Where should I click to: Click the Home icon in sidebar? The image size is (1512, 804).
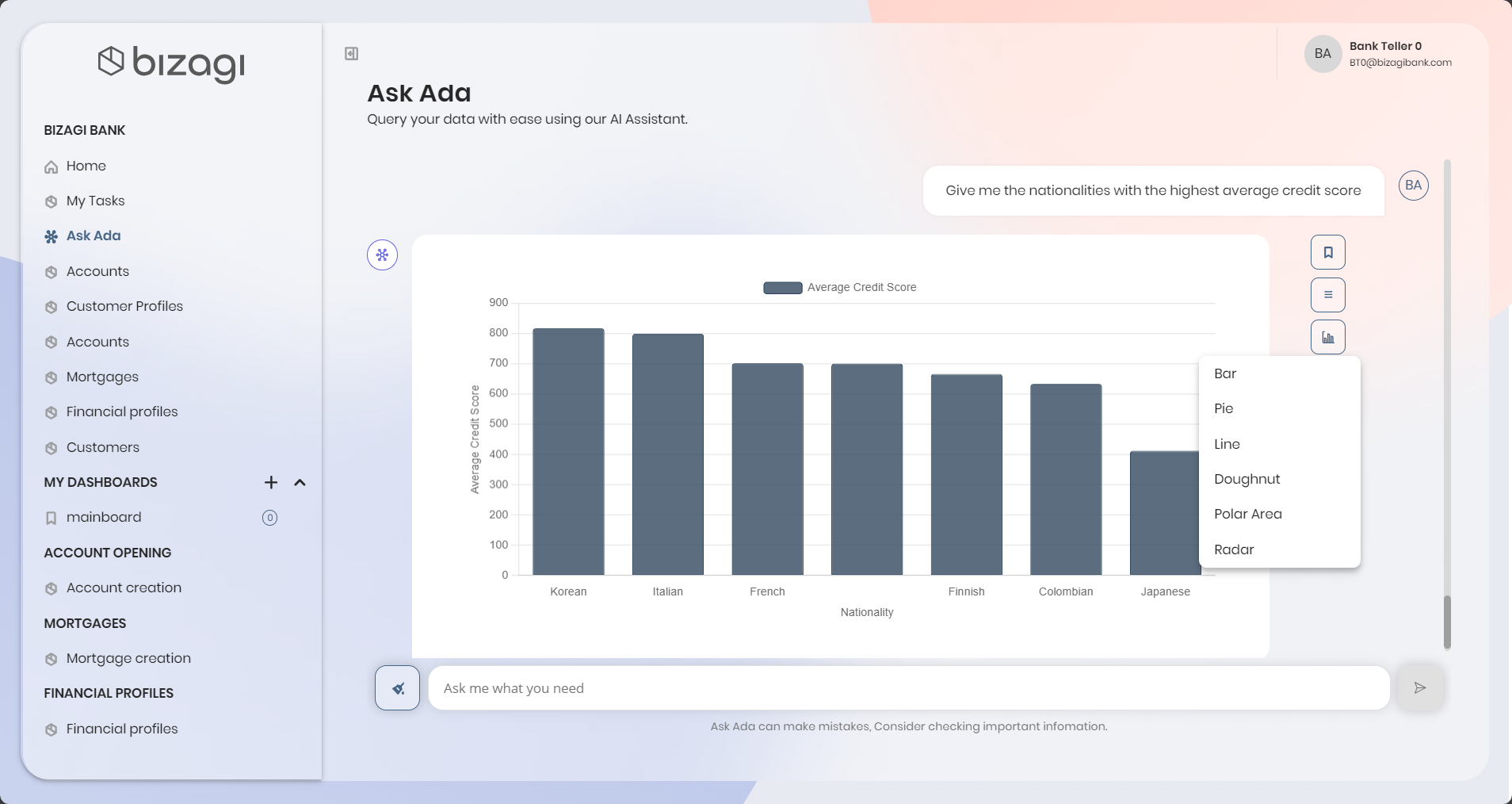point(52,167)
